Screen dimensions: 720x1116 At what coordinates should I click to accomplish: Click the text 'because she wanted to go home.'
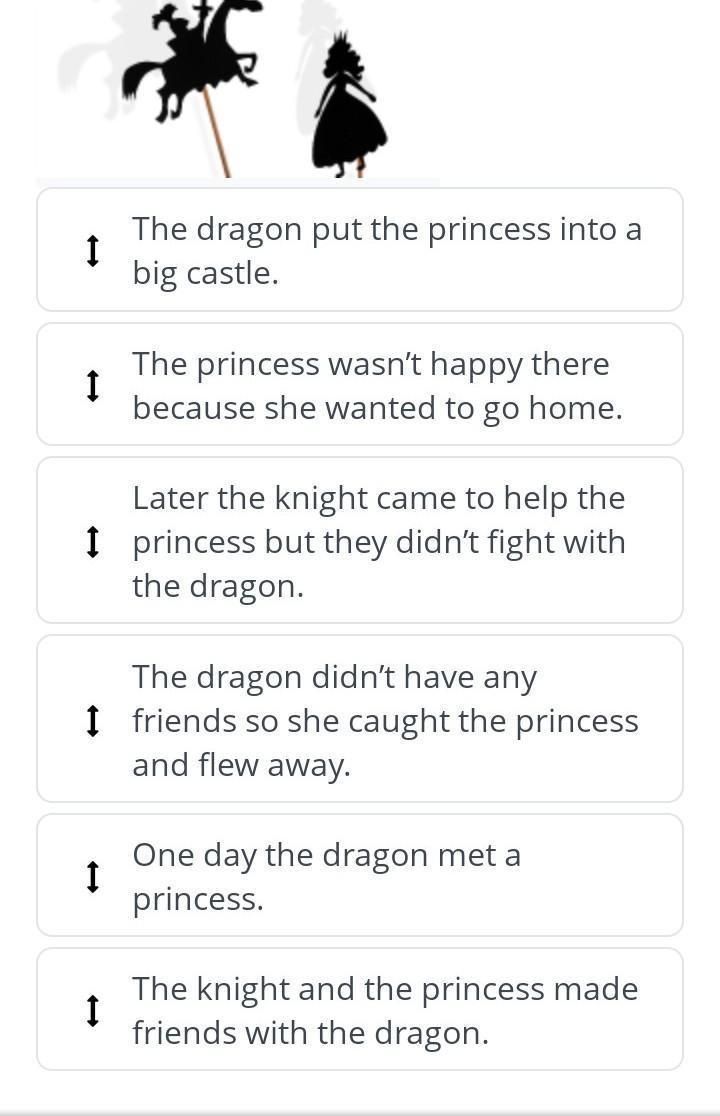(377, 408)
